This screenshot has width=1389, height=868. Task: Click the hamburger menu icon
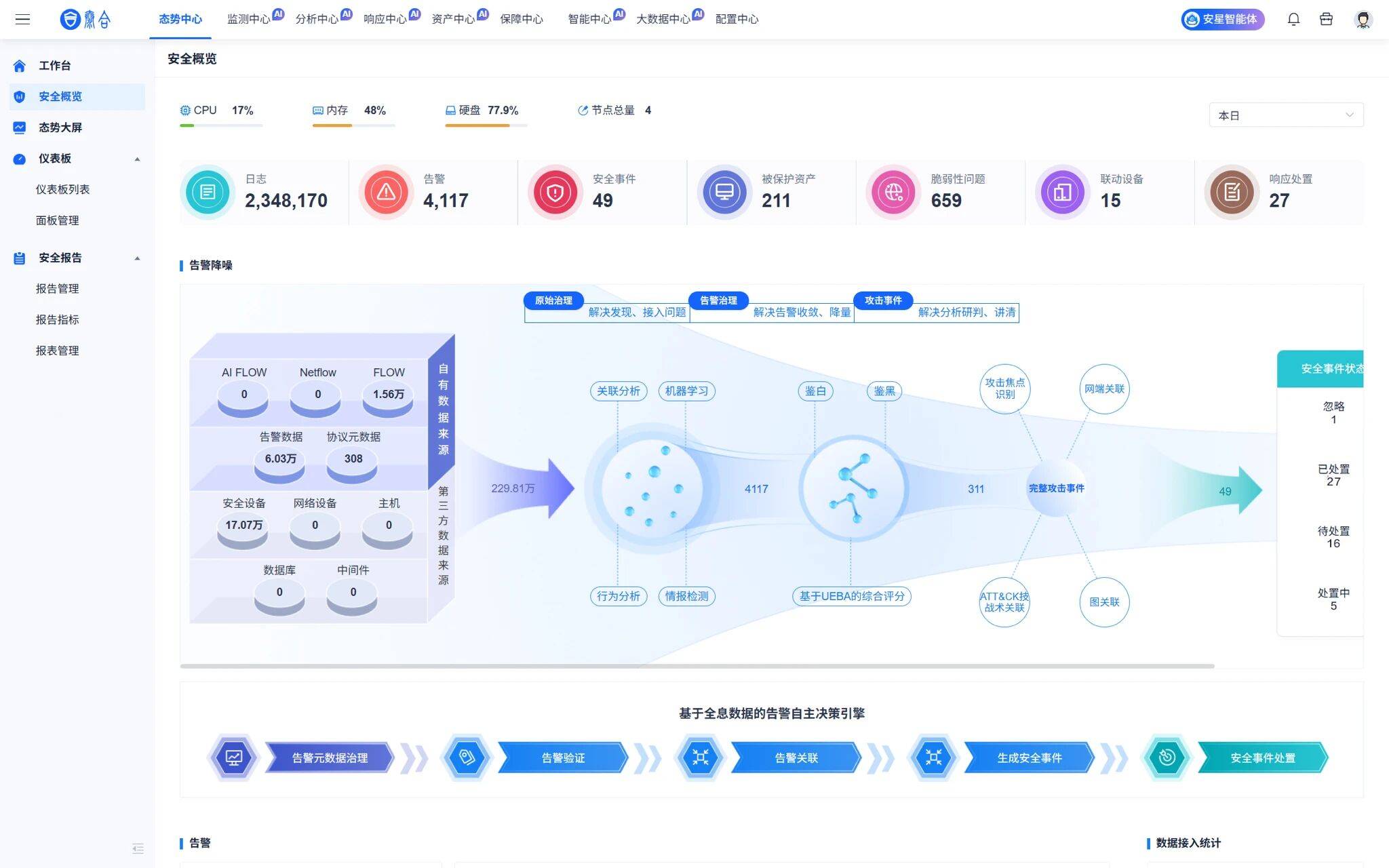click(x=22, y=19)
